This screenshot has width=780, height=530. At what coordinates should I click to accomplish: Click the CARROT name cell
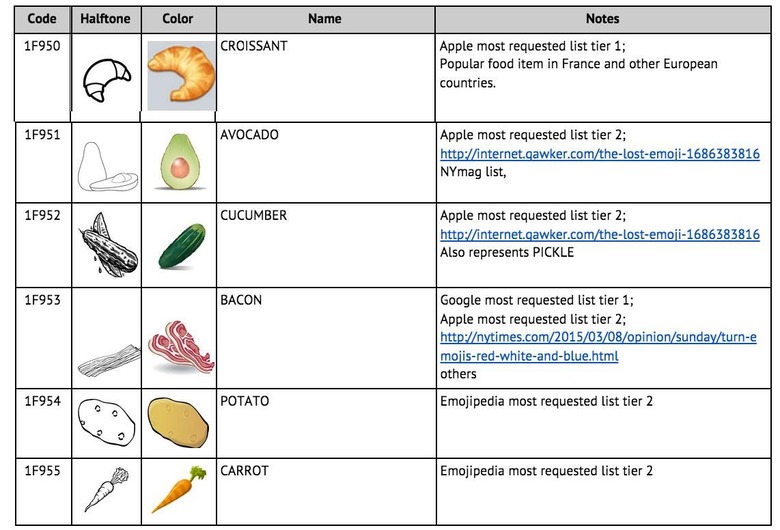coord(326,491)
